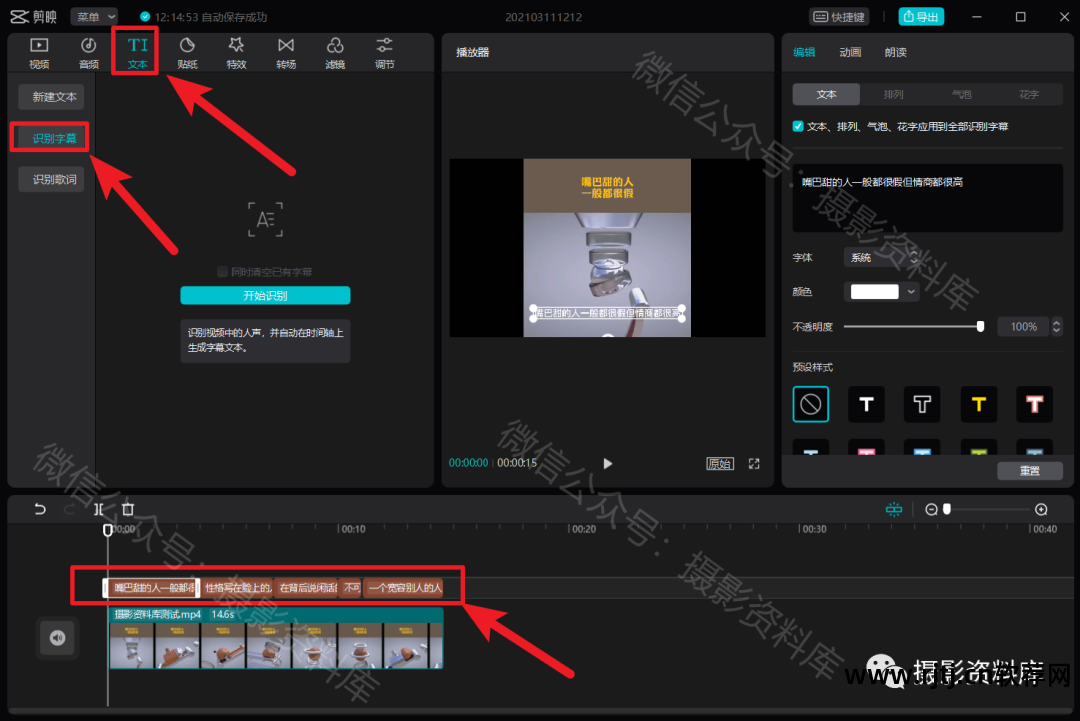Open the 特效 (Effects) tab
This screenshot has width=1080, height=721.
coord(236,53)
